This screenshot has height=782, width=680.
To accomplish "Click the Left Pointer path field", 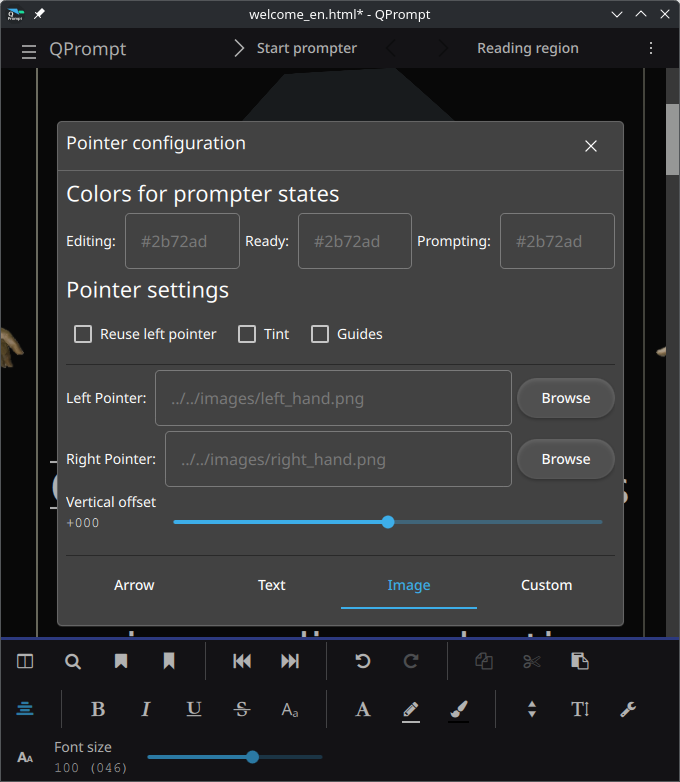I will (333, 398).
